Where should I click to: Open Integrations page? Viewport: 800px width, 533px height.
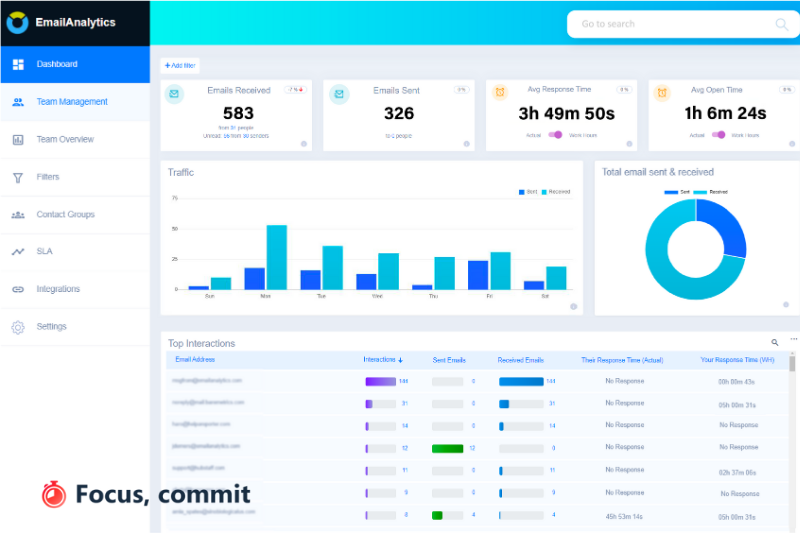[x=75, y=289]
